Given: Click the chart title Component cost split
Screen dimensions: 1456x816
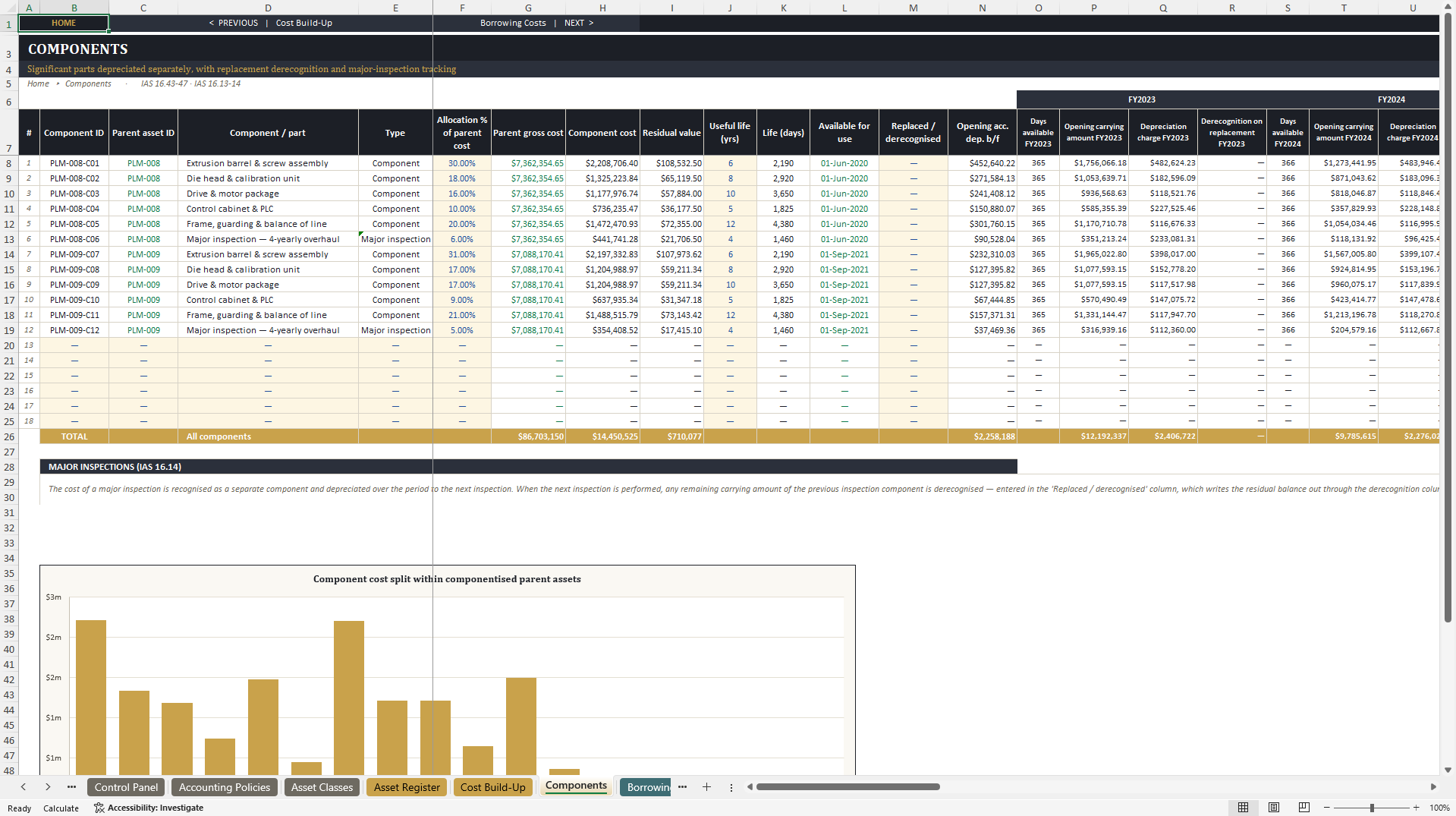Looking at the screenshot, I should (x=447, y=579).
